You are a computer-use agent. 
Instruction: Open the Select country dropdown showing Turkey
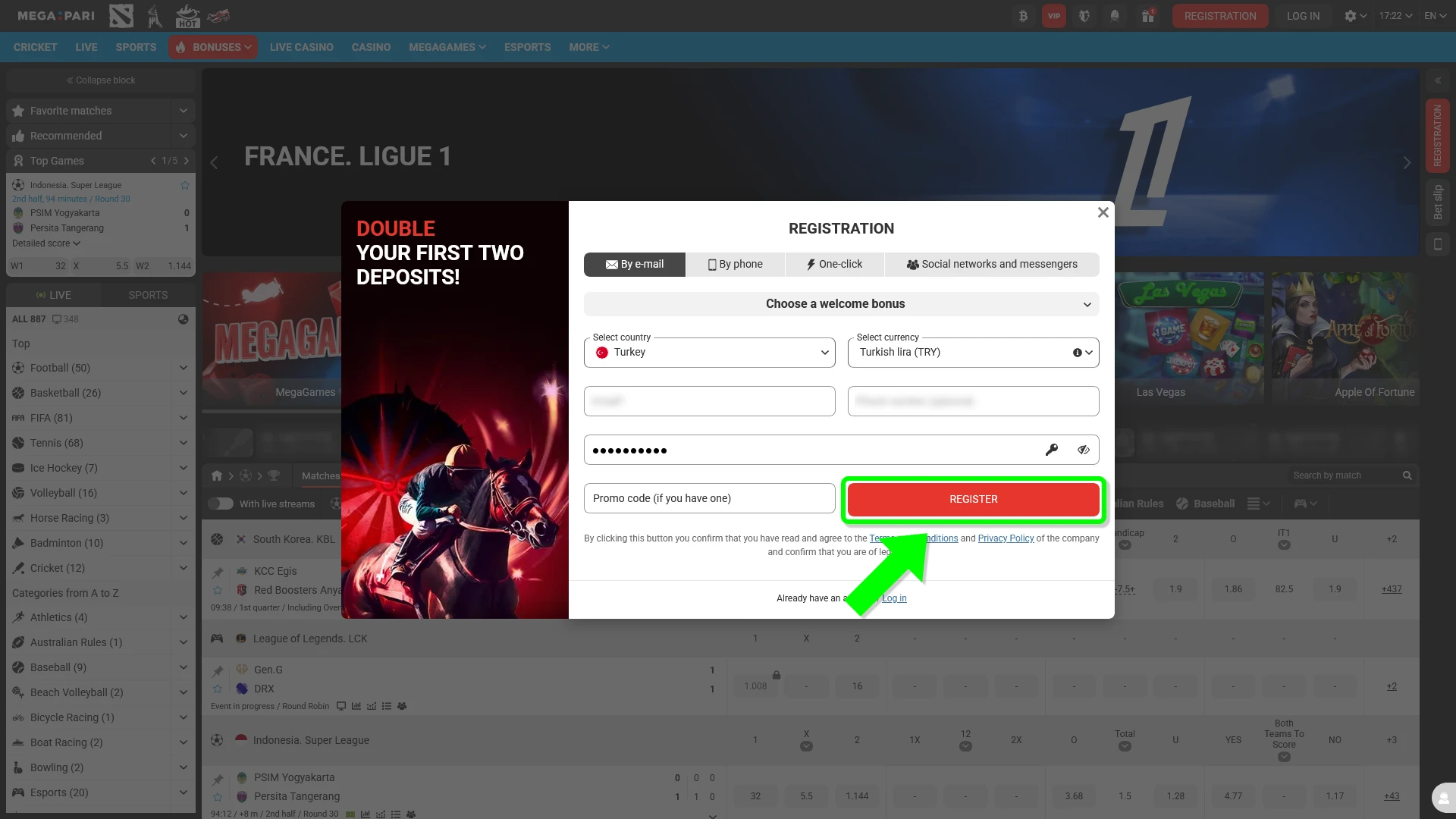click(709, 353)
